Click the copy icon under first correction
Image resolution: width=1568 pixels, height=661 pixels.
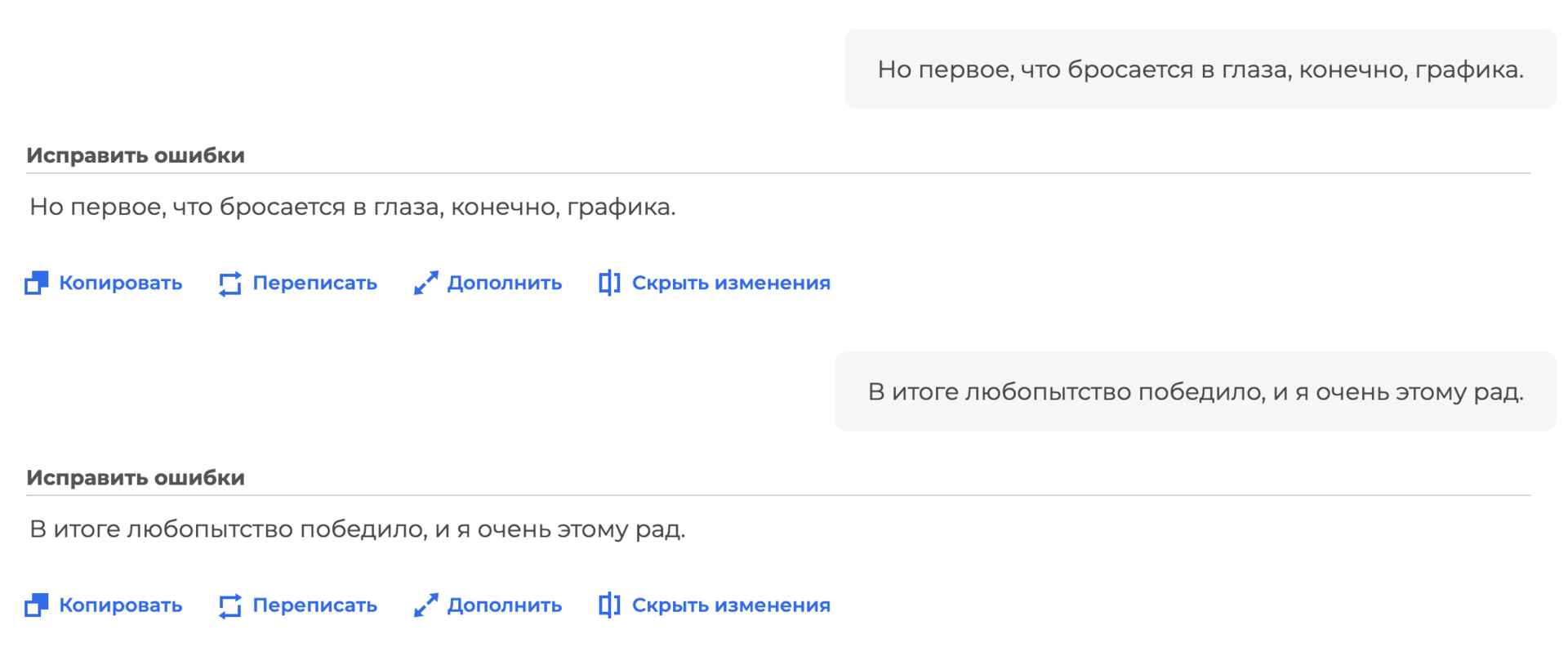[37, 283]
